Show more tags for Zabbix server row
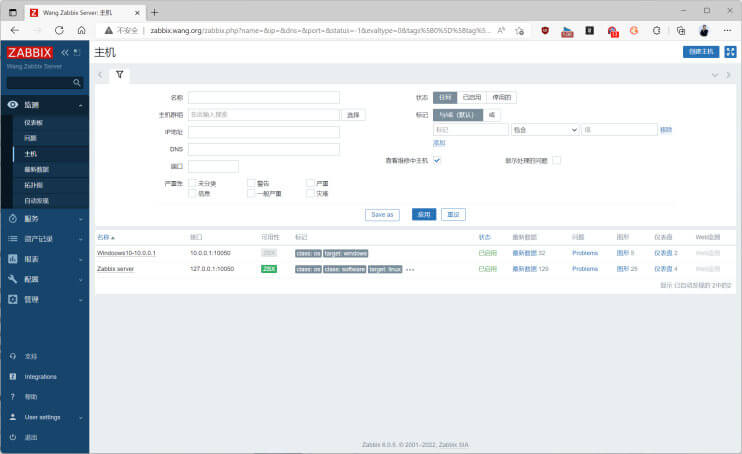The width and height of the screenshot is (742, 454). pos(410,269)
